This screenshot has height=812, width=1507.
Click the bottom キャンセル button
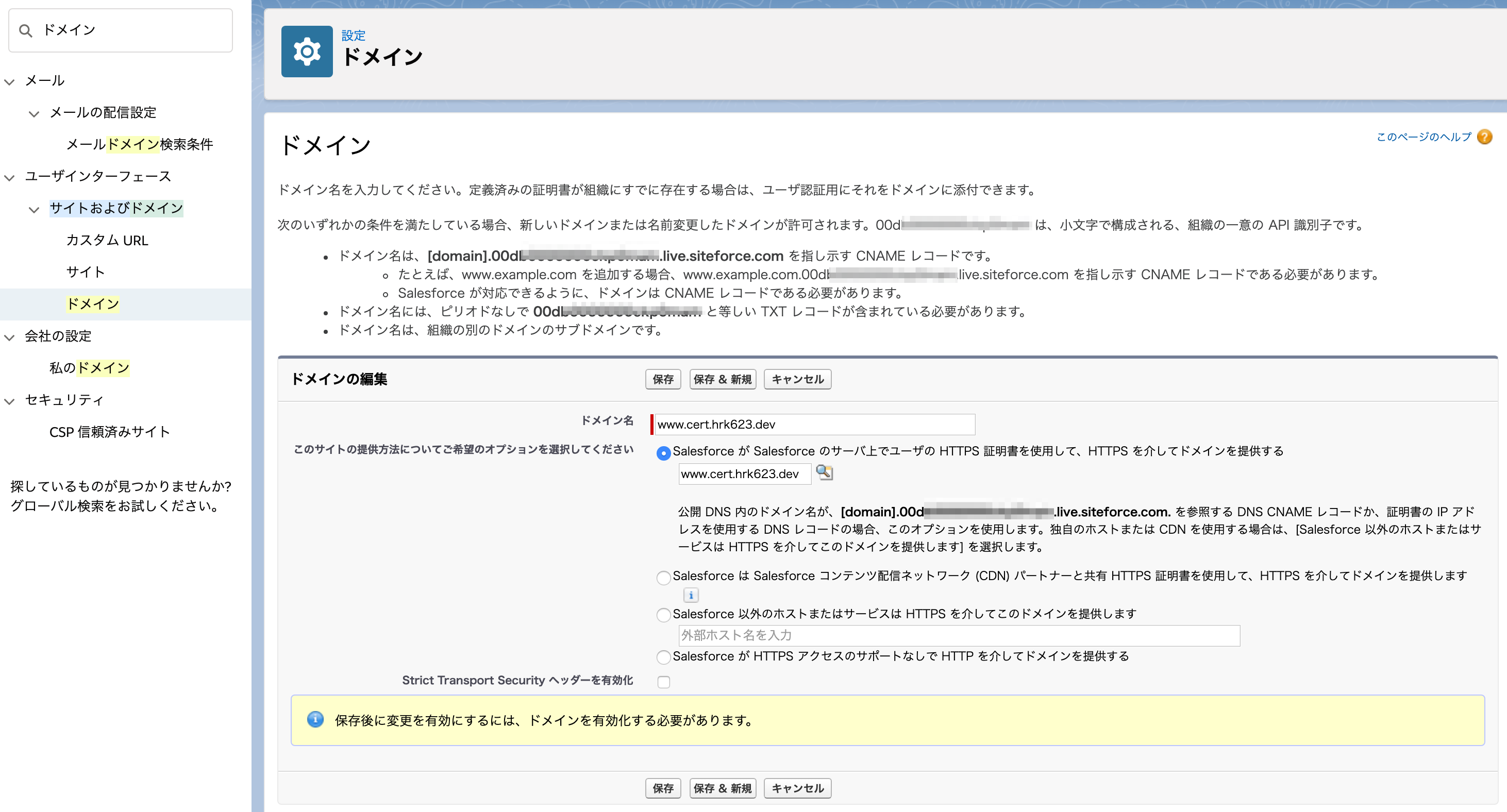pos(797,788)
